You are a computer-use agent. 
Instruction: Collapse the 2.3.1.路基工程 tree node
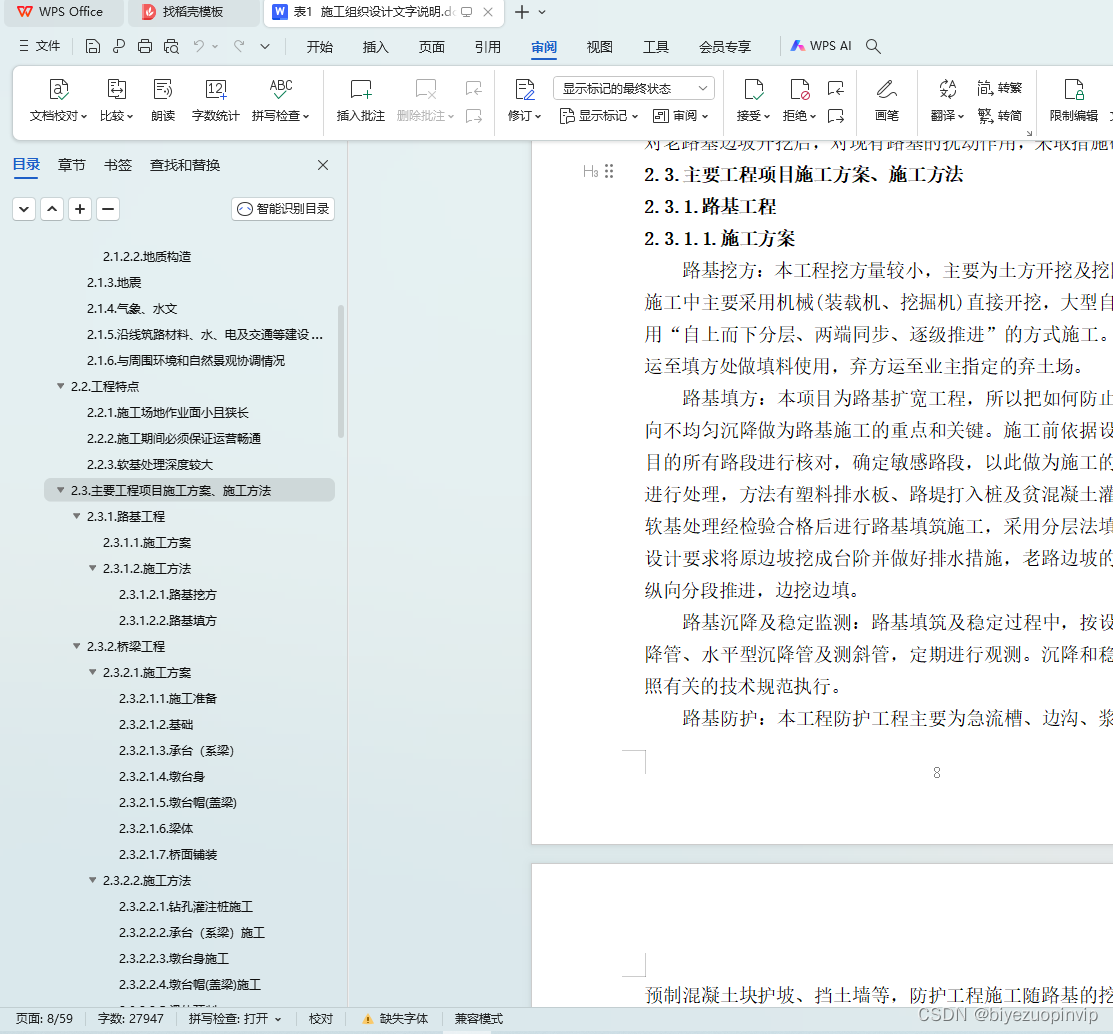(77, 516)
